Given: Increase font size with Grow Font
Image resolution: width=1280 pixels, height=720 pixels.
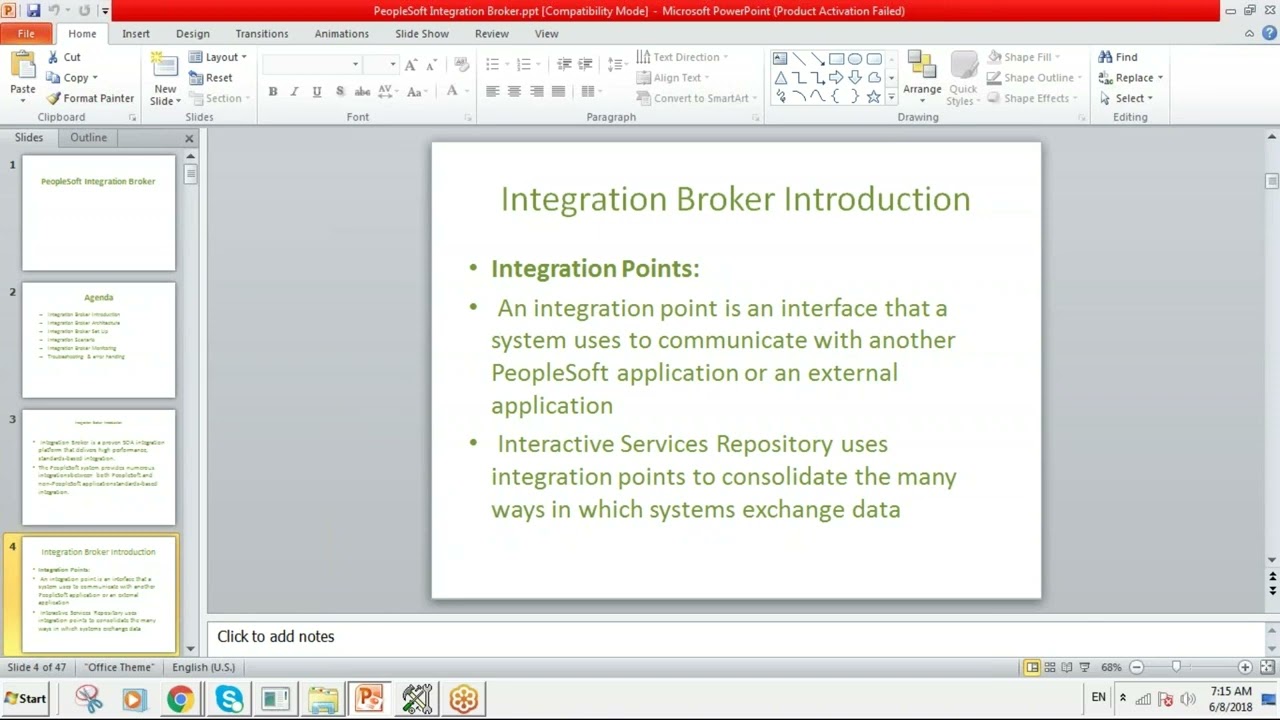Looking at the screenshot, I should tap(410, 64).
